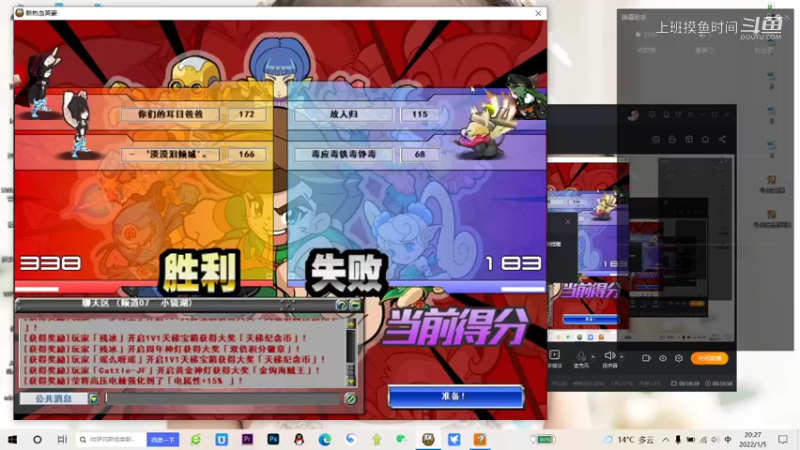Click the score value 172
Screen dimensions: 800x450
click(x=246, y=114)
